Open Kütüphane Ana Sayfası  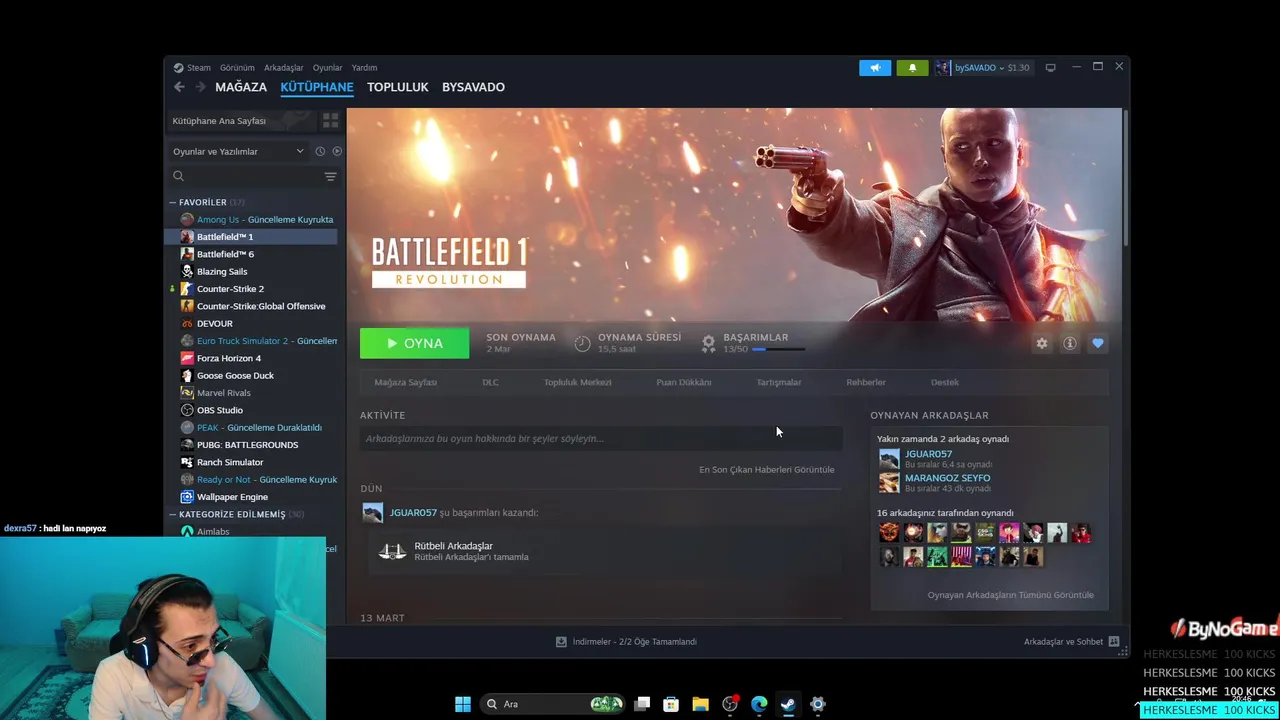240,121
